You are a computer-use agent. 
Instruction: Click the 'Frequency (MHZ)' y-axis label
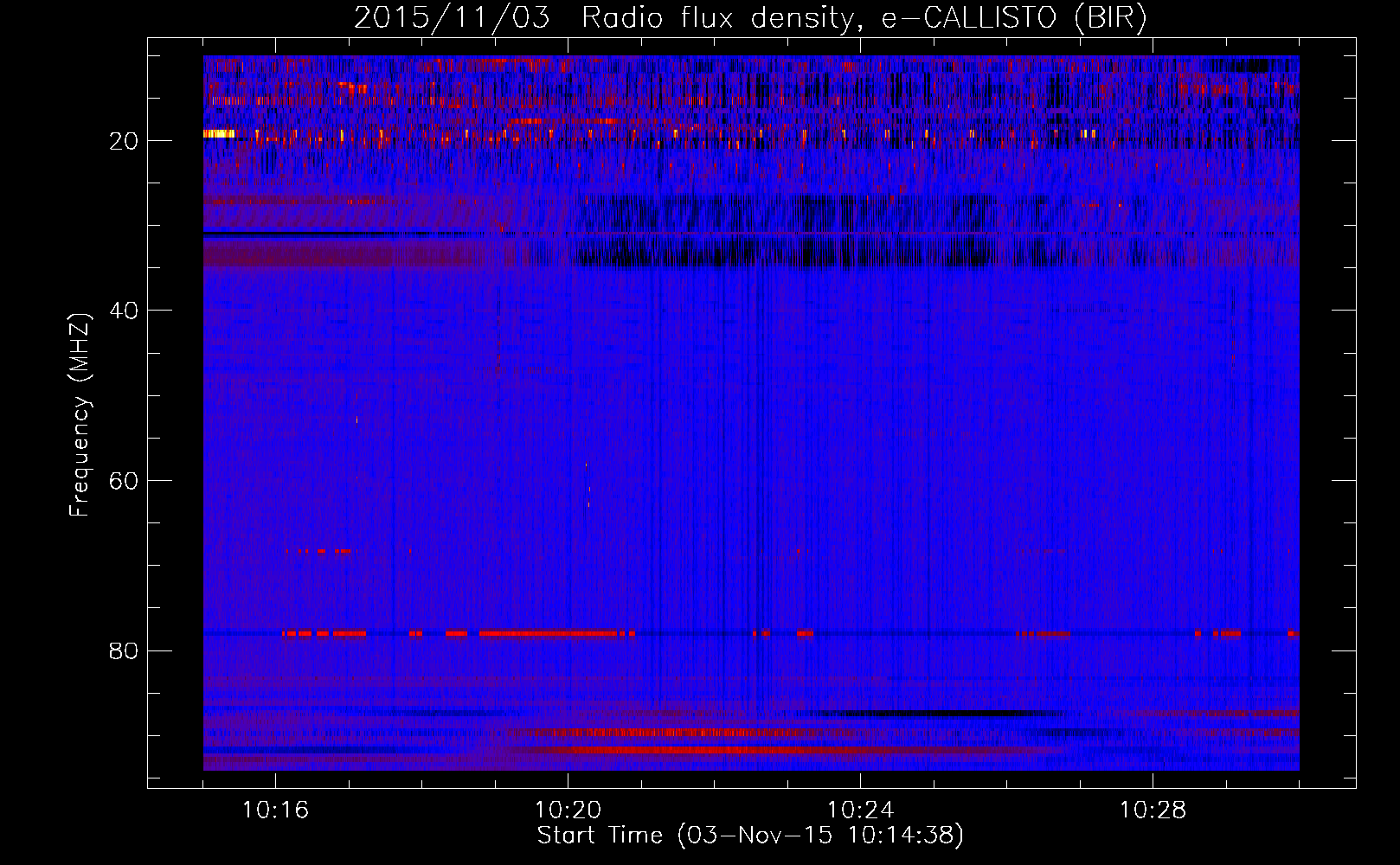[80, 414]
